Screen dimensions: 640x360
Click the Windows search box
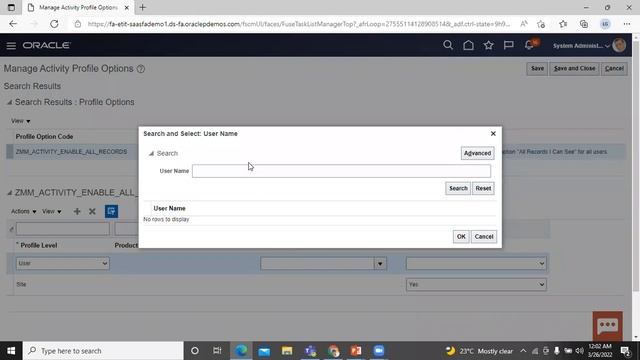tap(103, 351)
